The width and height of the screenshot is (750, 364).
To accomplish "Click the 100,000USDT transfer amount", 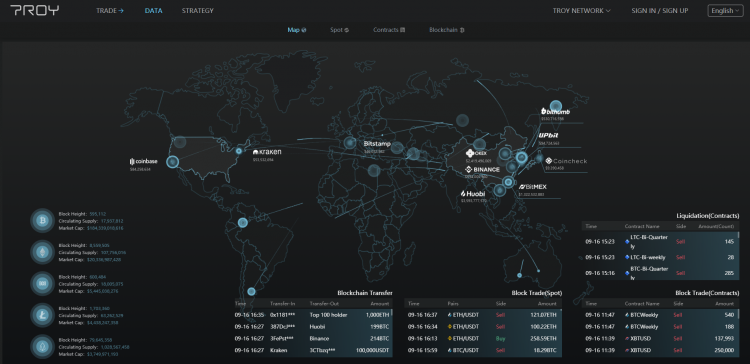I will pyautogui.click(x=372, y=350).
